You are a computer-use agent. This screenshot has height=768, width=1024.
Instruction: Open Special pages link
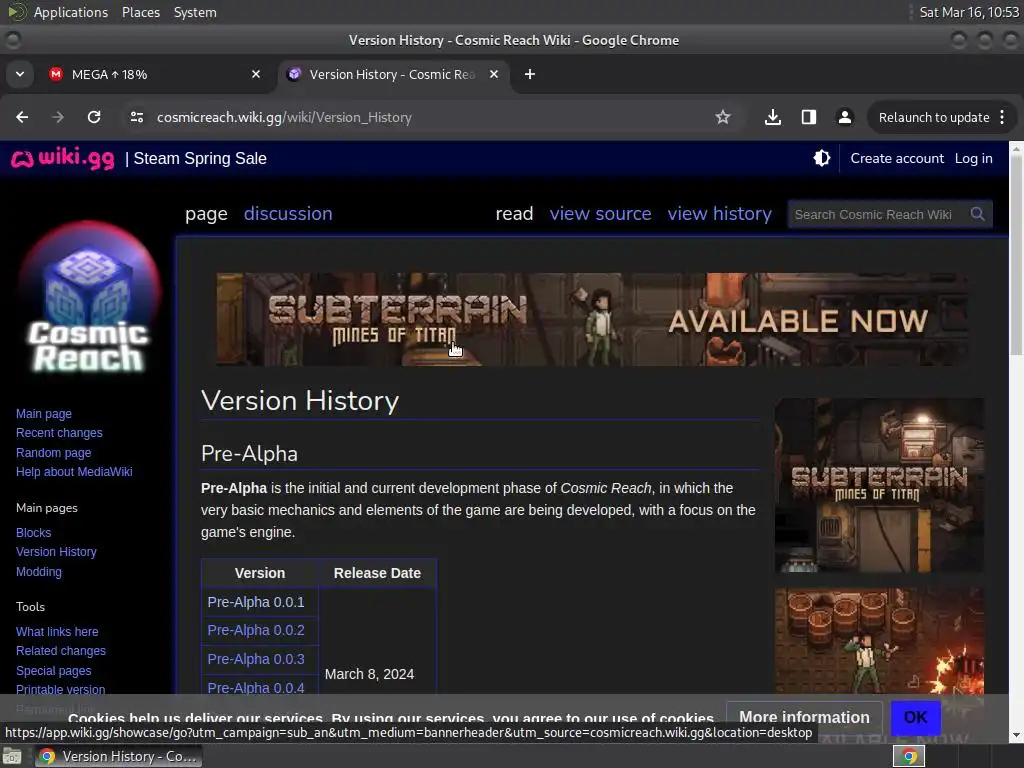click(x=54, y=671)
